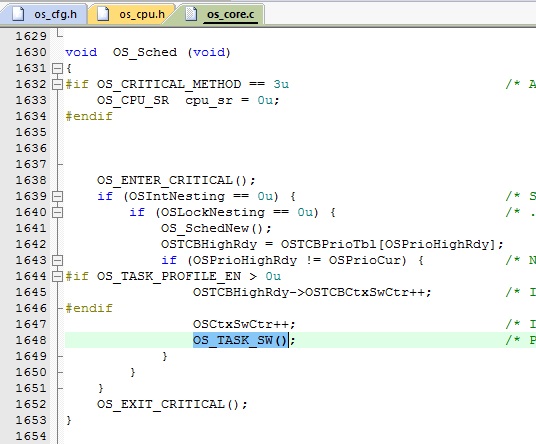Click the OSLockNesting identifier

tap(213, 213)
